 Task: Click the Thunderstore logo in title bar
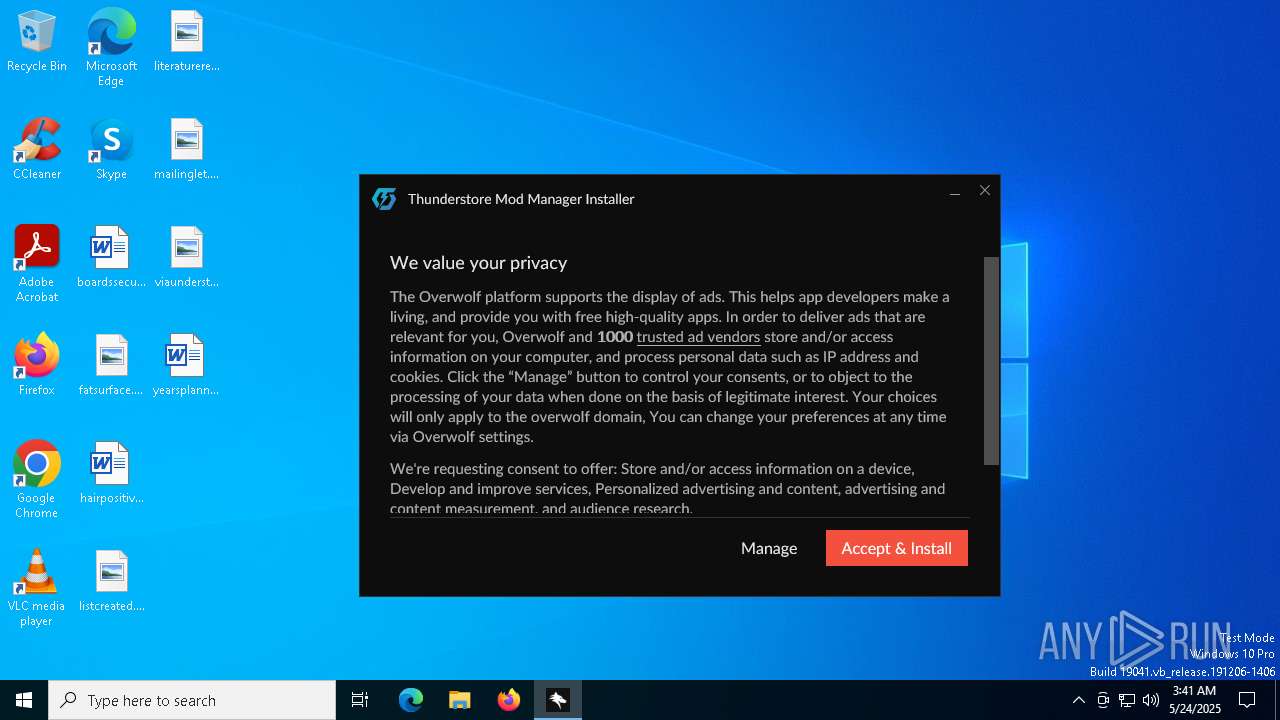pos(384,199)
